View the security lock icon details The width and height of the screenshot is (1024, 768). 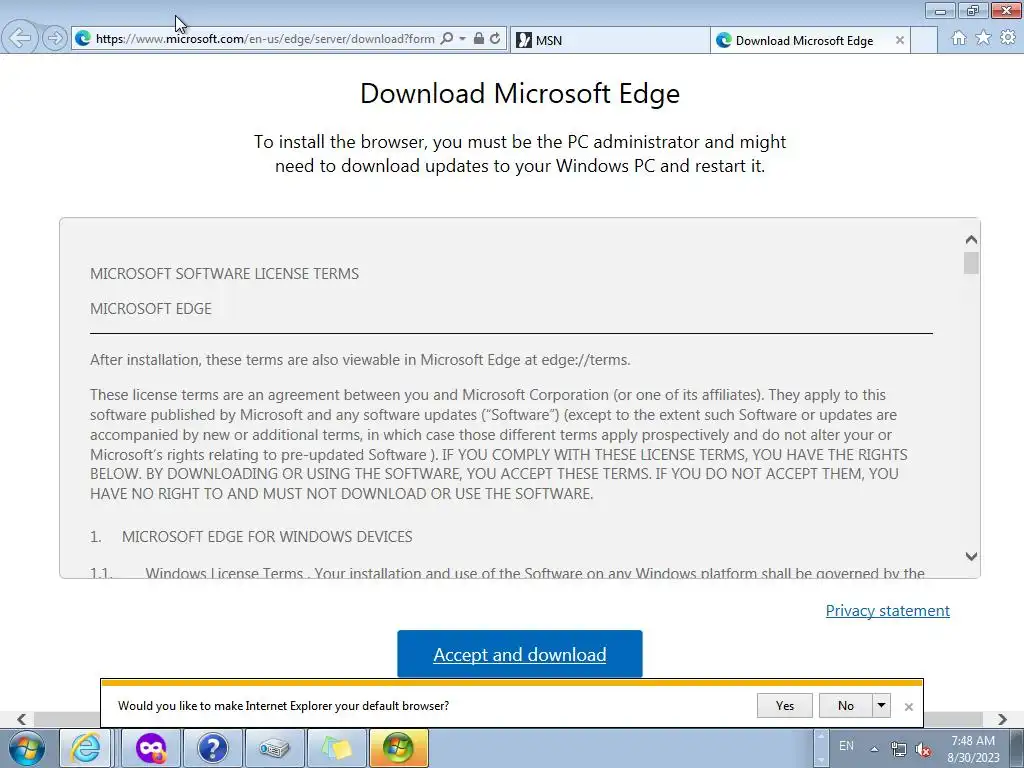(479, 39)
